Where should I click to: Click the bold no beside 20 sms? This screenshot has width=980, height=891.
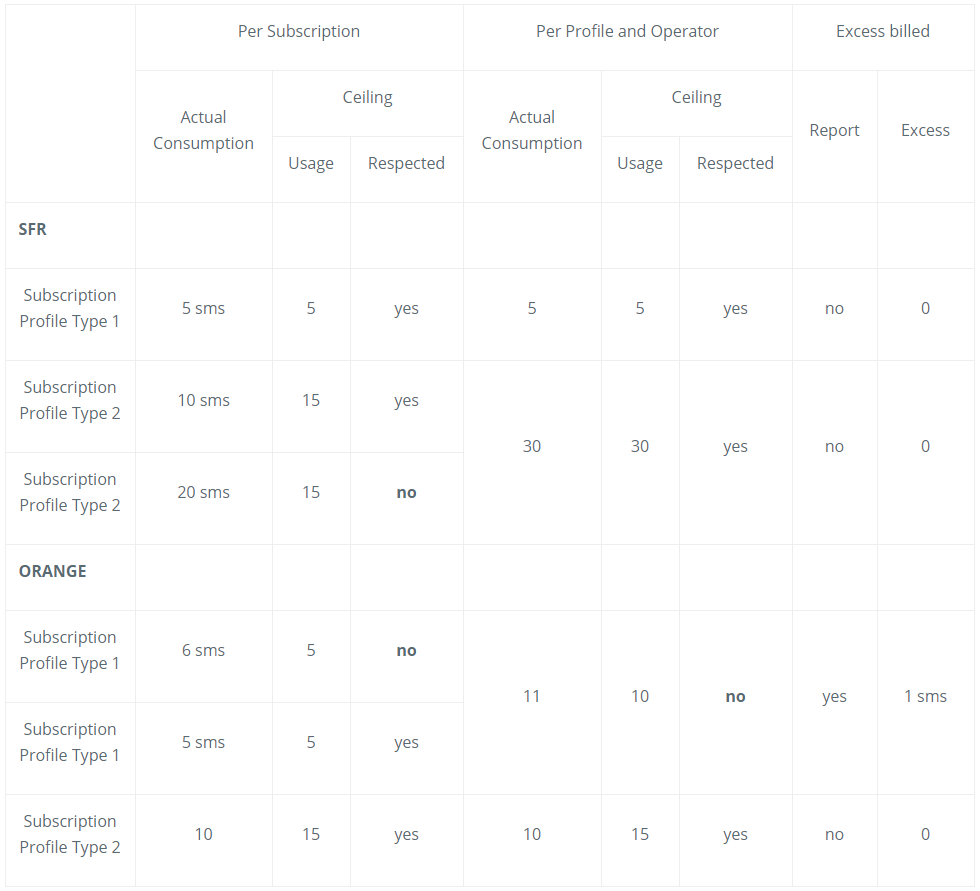coord(406,492)
